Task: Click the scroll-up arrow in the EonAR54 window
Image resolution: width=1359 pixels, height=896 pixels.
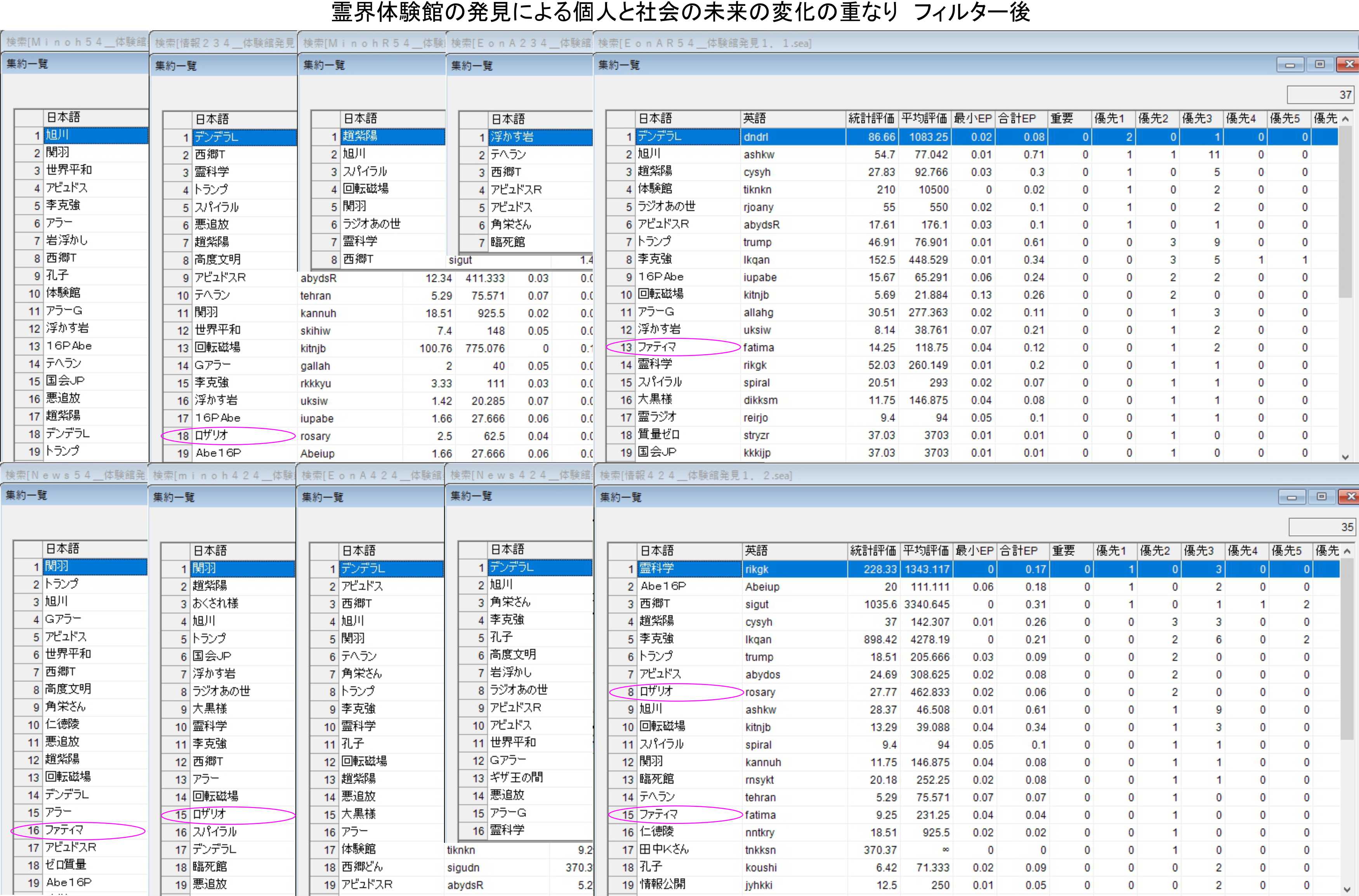Action: 1345,119
